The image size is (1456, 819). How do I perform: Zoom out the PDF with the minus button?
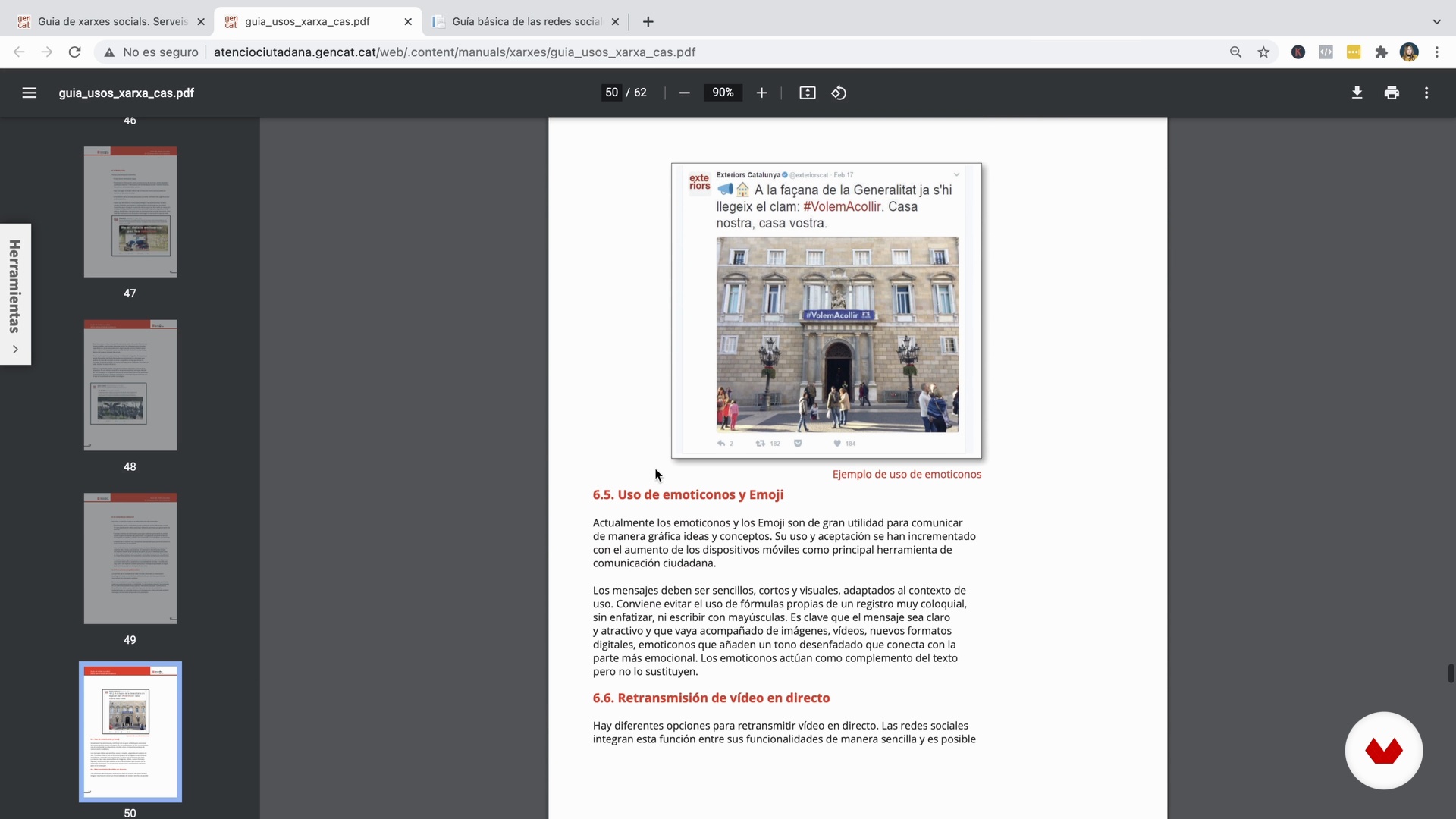pos(685,93)
